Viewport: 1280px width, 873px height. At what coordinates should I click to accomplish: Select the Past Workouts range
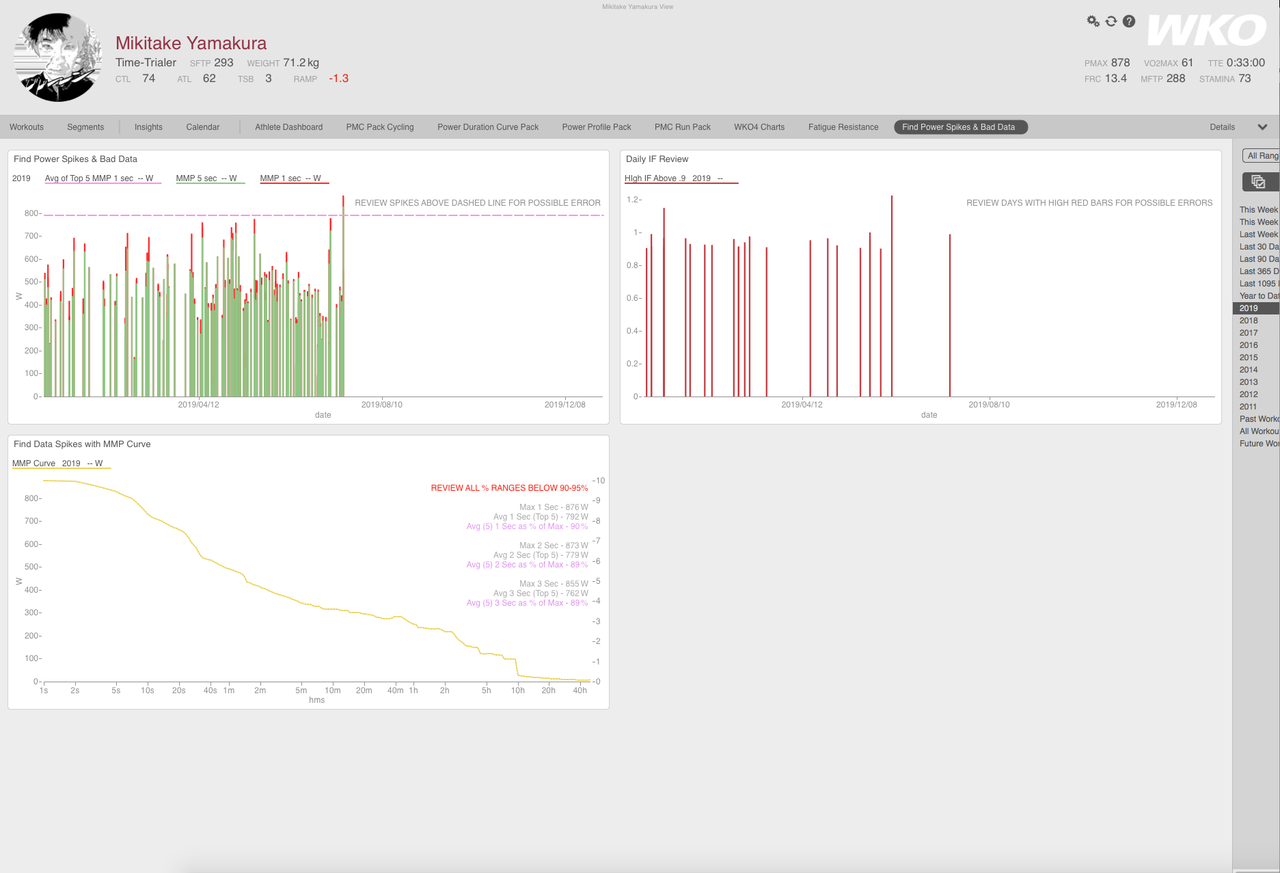[x=1259, y=419]
